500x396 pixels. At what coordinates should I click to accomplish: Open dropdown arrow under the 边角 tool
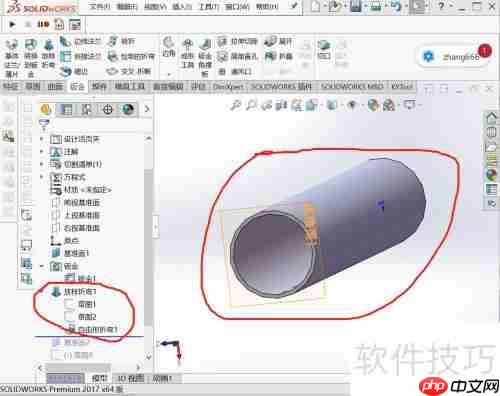[169, 74]
